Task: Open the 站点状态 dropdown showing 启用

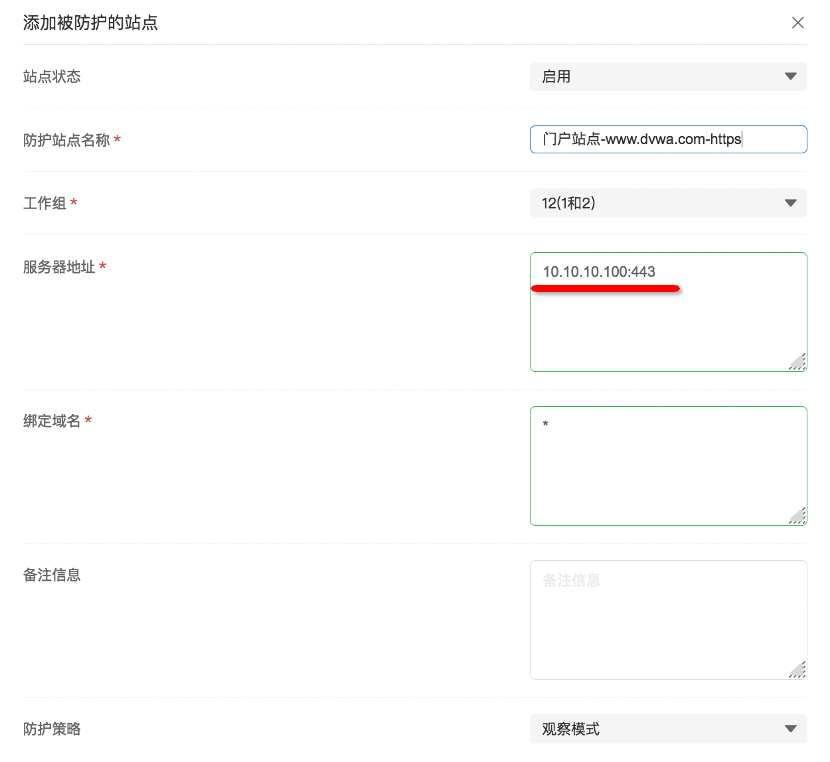Action: [x=667, y=76]
